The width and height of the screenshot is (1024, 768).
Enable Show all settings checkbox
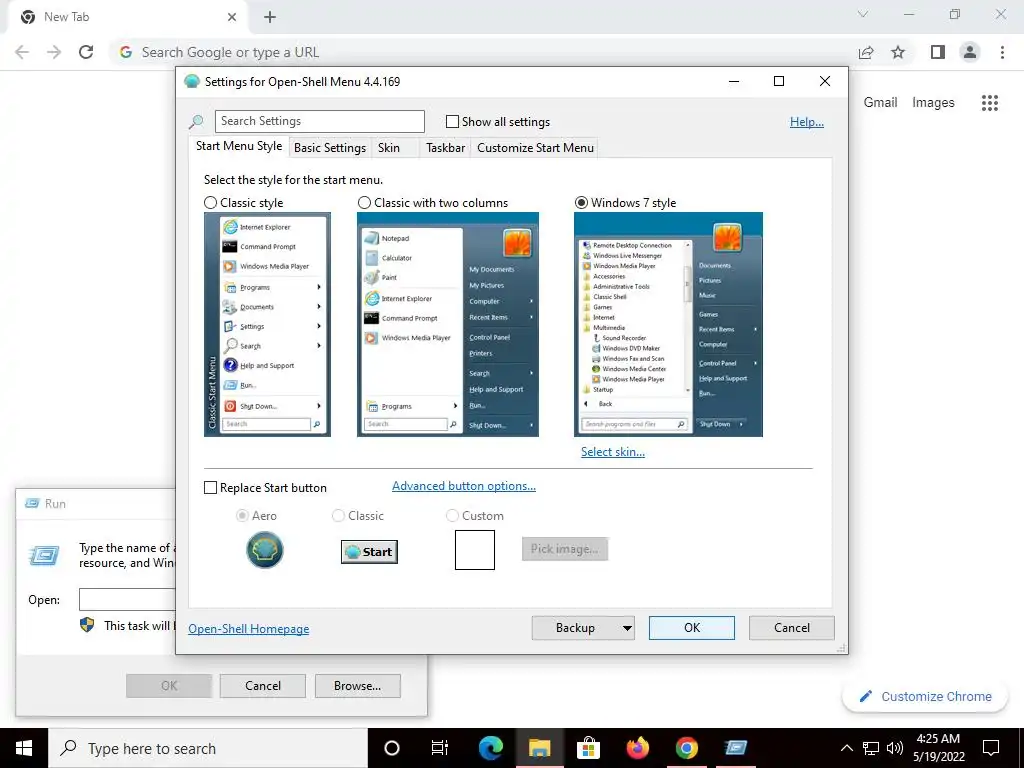pyautogui.click(x=452, y=121)
